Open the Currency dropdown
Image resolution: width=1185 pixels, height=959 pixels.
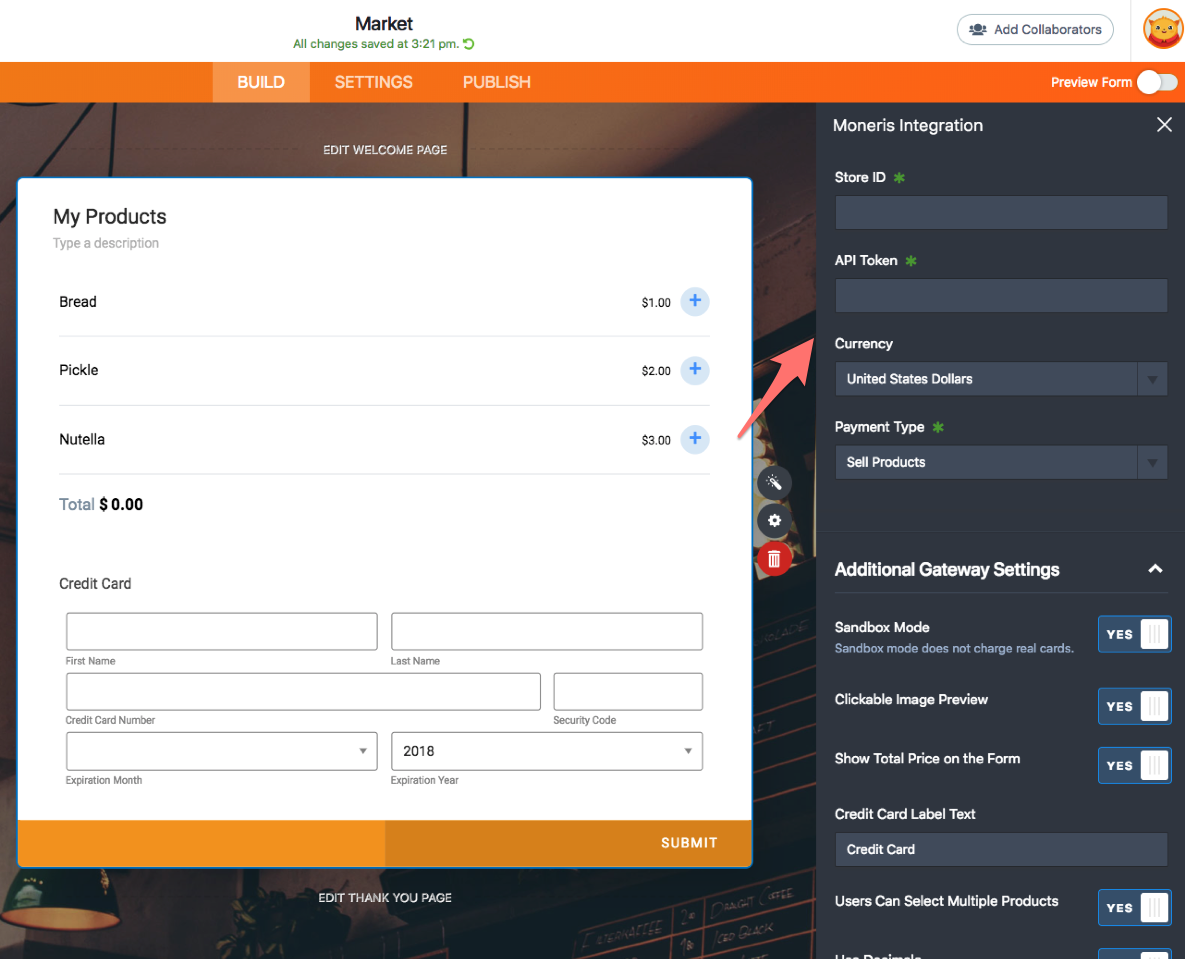[x=1151, y=378]
